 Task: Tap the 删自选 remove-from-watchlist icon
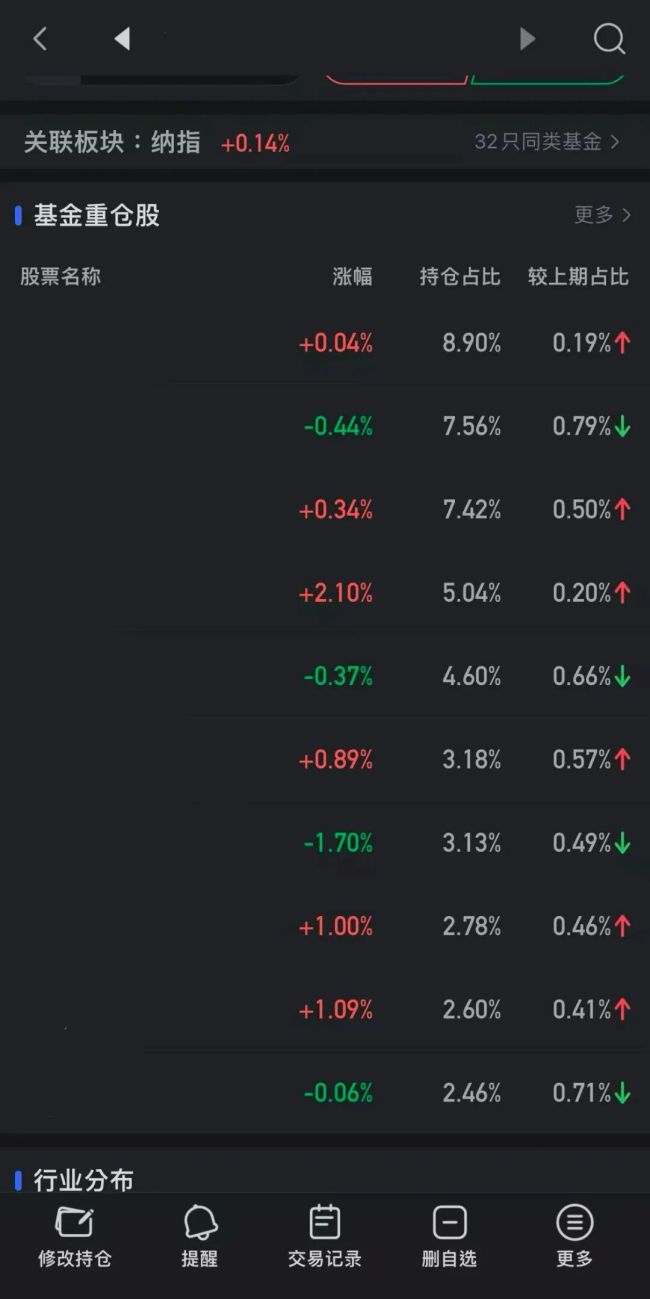click(449, 1222)
